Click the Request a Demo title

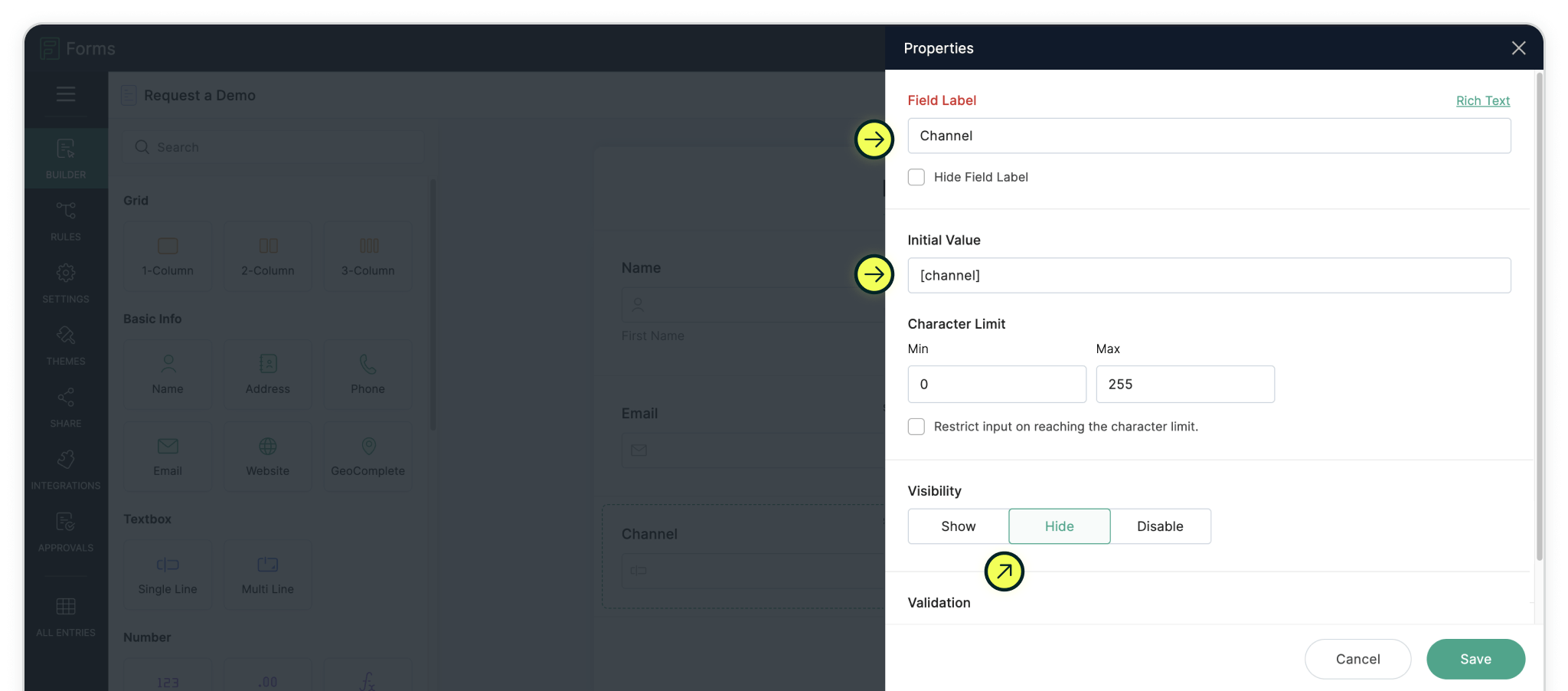point(200,95)
